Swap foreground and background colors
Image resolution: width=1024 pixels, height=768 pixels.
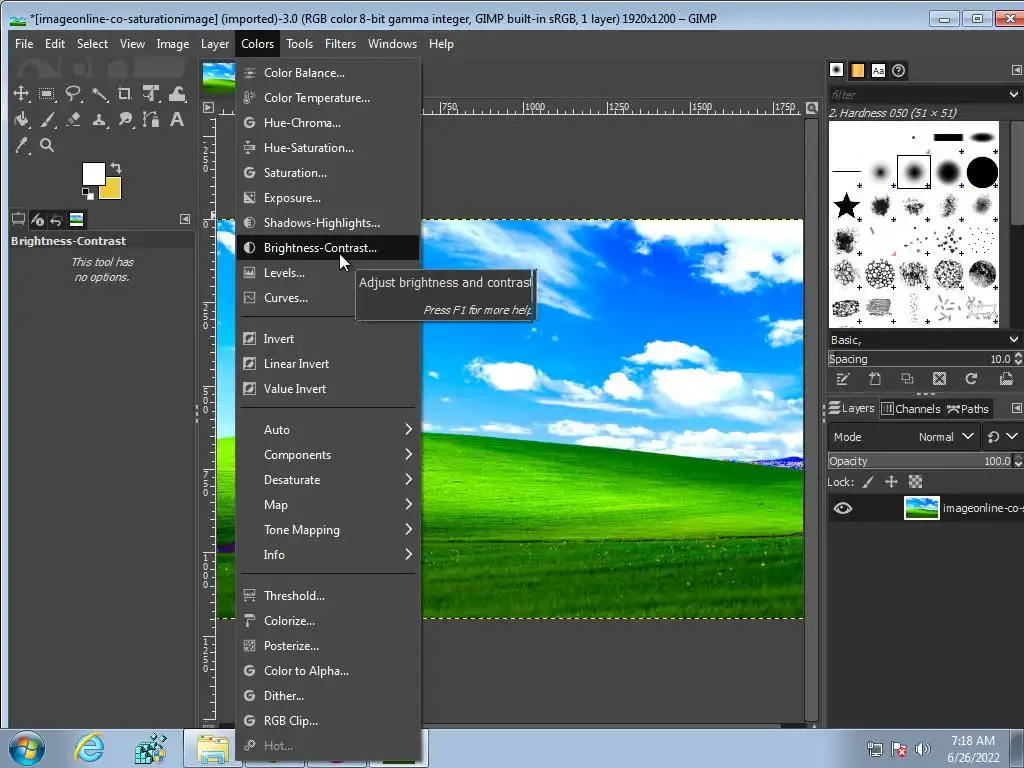click(116, 168)
